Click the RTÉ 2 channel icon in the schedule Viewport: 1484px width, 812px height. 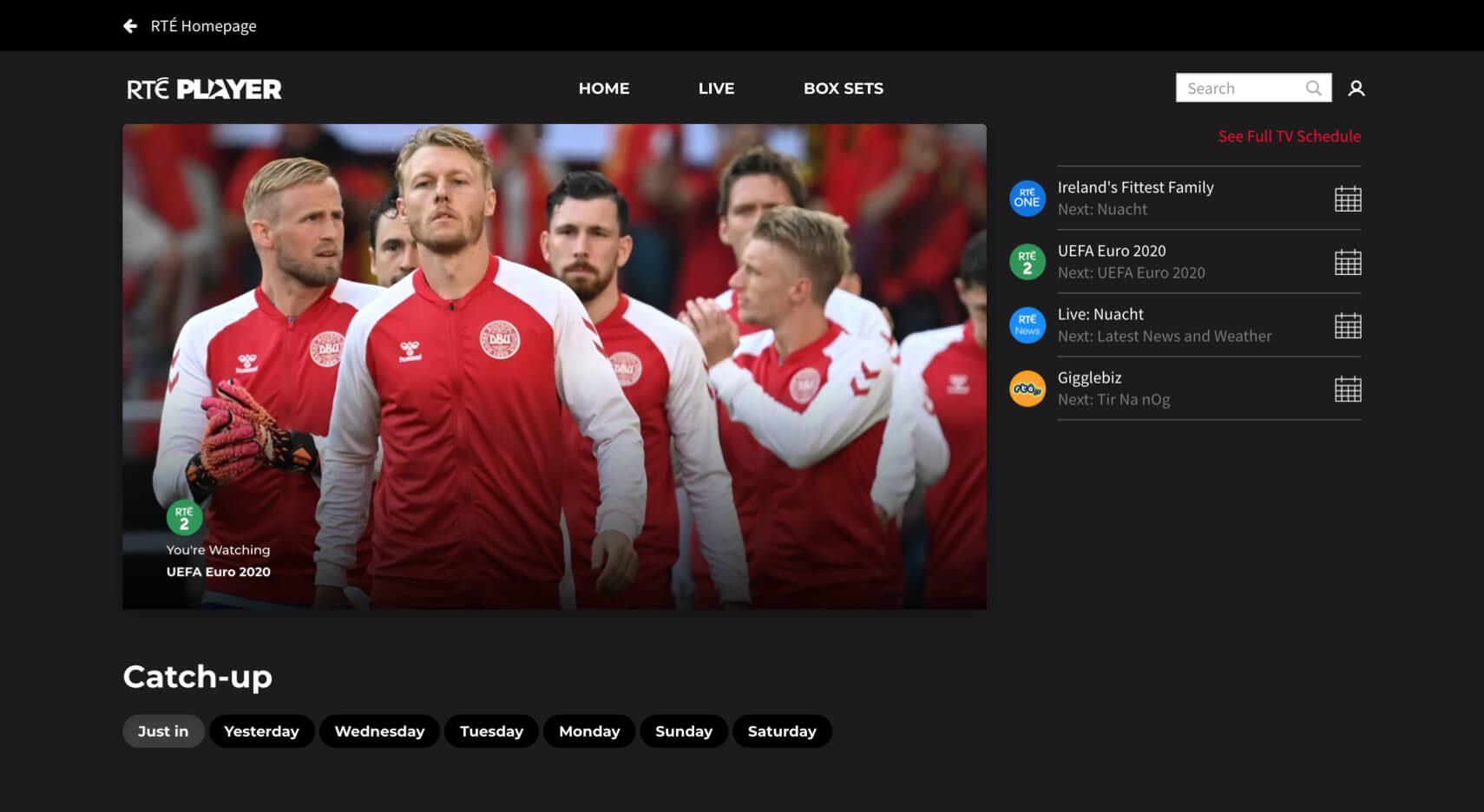(1027, 261)
